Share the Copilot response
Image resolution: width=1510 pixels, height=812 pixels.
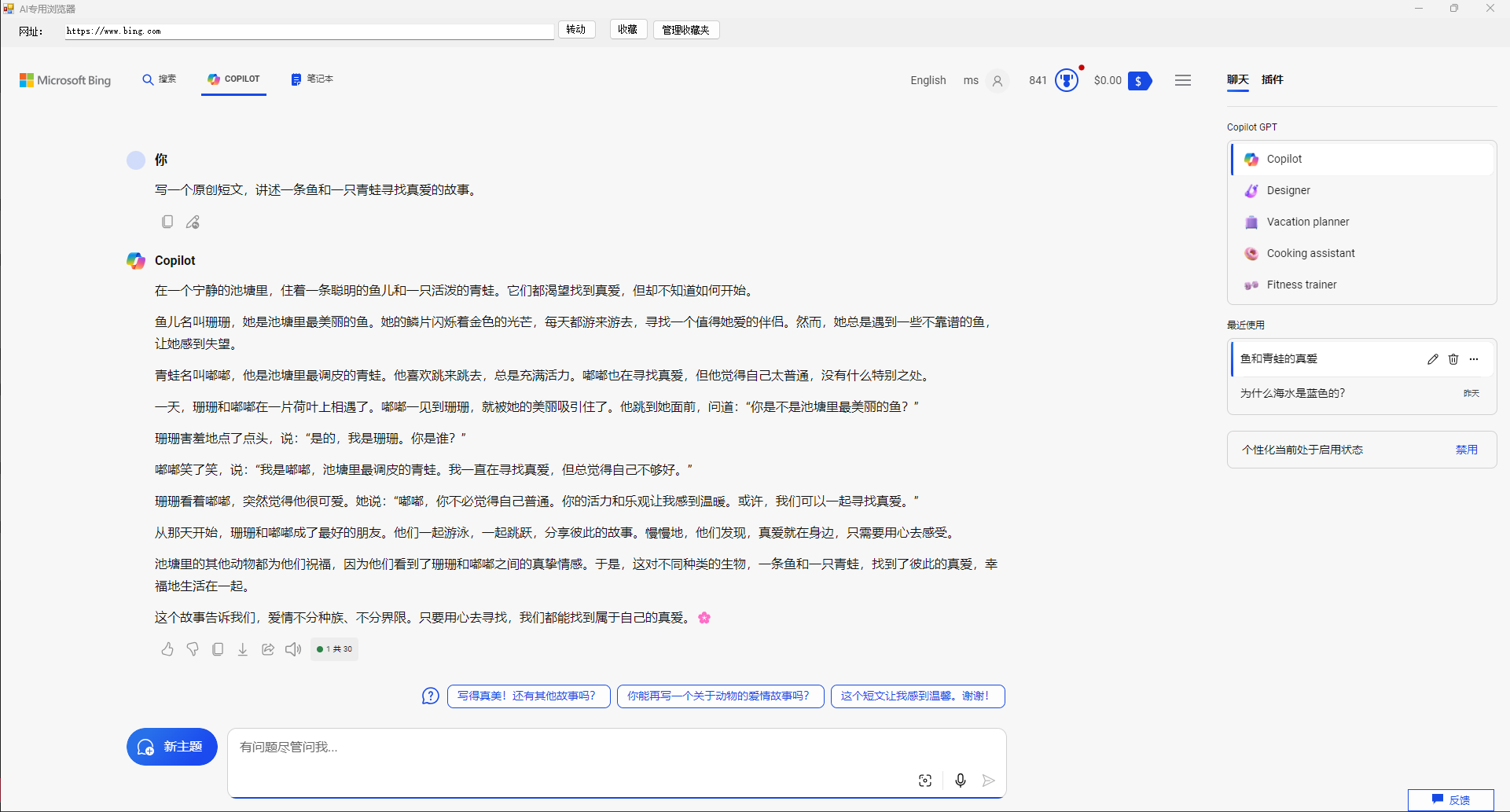[x=268, y=649]
